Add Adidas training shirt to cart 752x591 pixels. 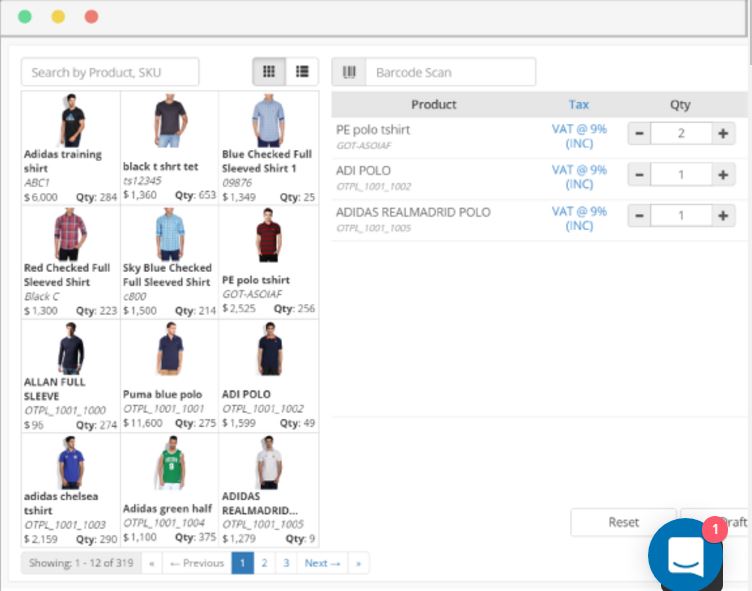click(x=70, y=148)
